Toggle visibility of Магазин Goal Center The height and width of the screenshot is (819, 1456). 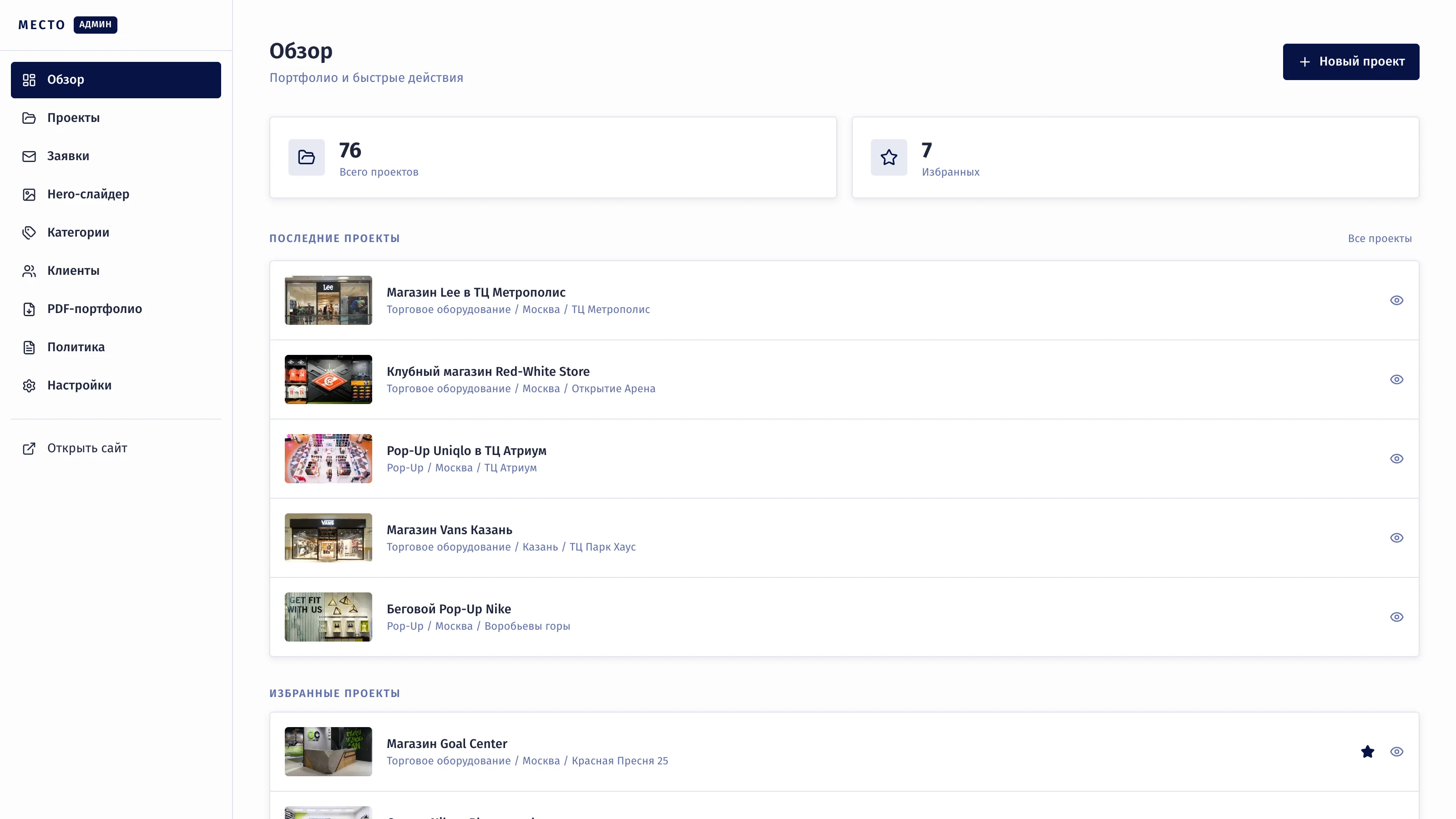click(1397, 752)
